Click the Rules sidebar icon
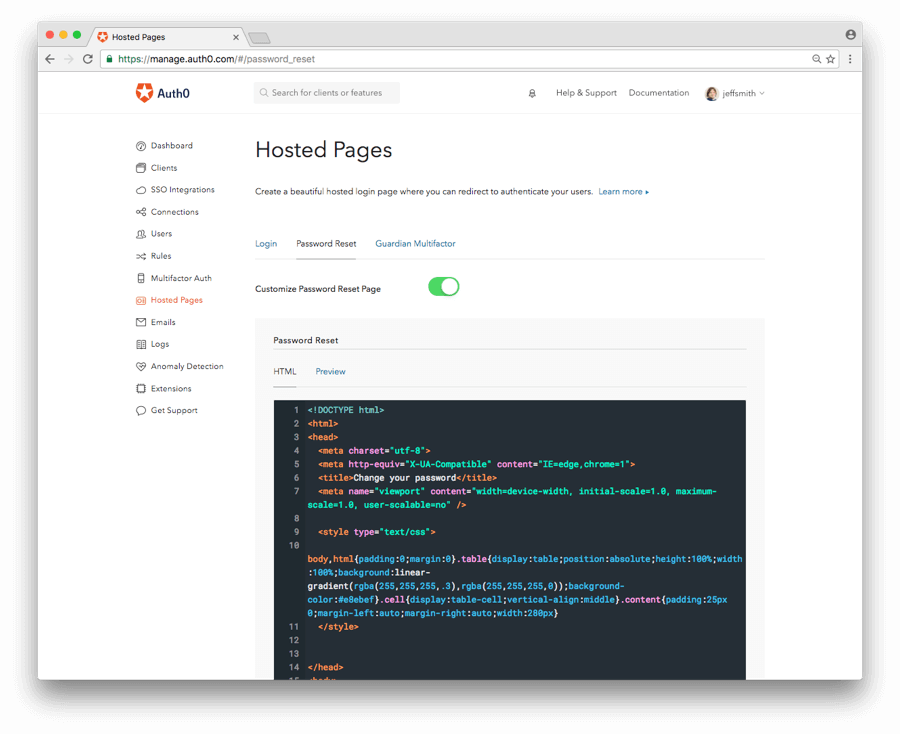This screenshot has height=734, width=900. [141, 256]
